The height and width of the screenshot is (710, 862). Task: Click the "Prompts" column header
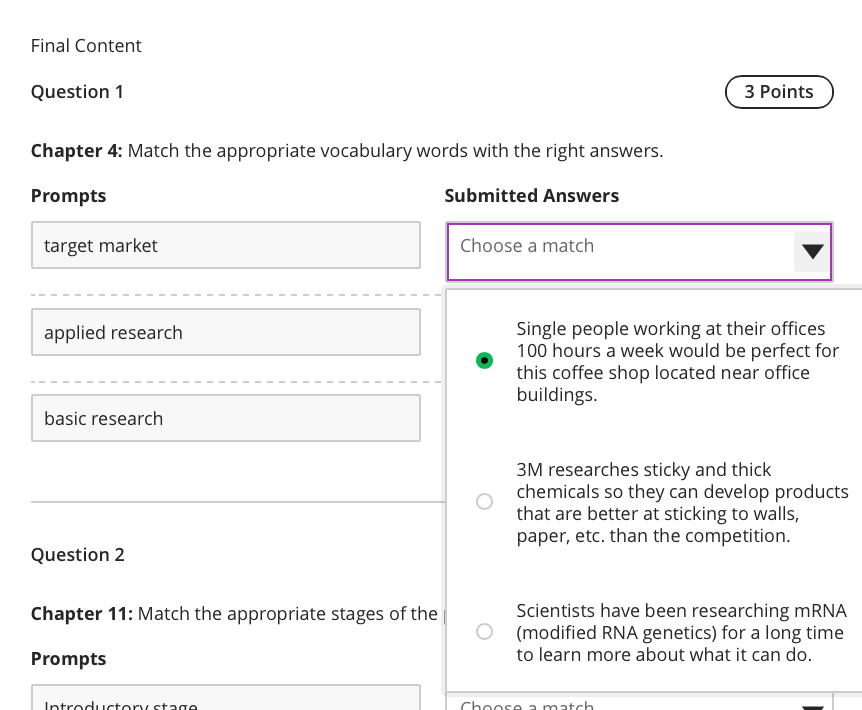point(68,195)
